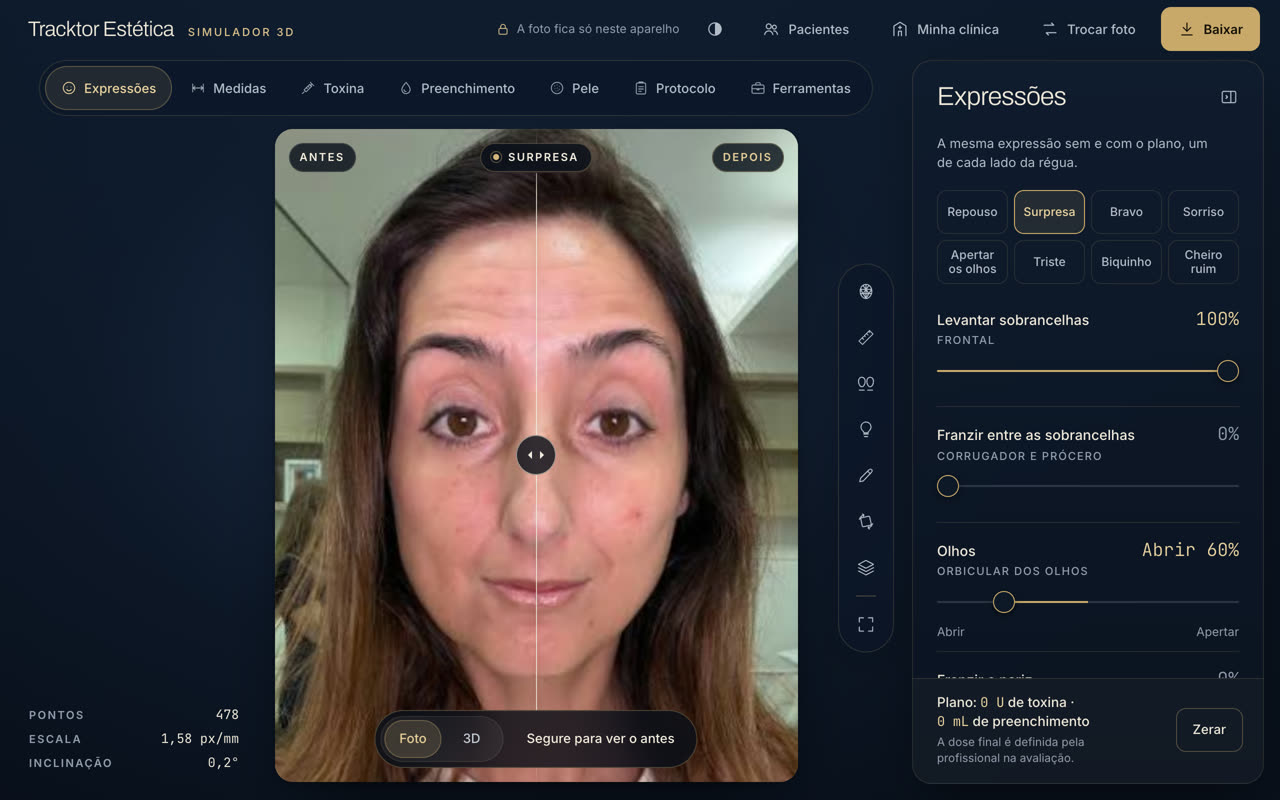The image size is (1280, 800).
Task: Click the Levantar sobrancelhas slider handle
Action: (x=1228, y=371)
